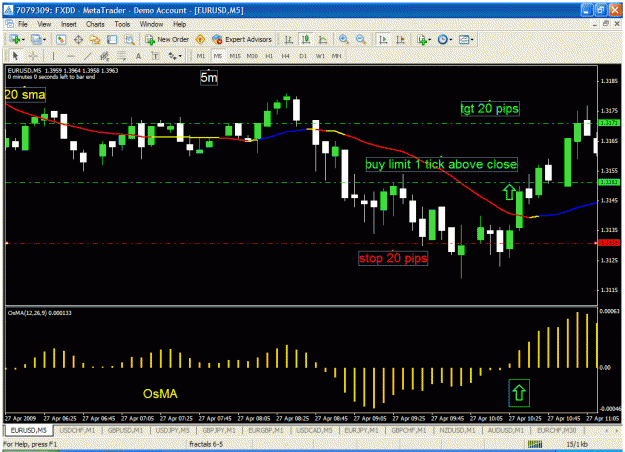Screen dimensions: 625x452
Task: Open the Insert menu
Action: click(x=69, y=24)
